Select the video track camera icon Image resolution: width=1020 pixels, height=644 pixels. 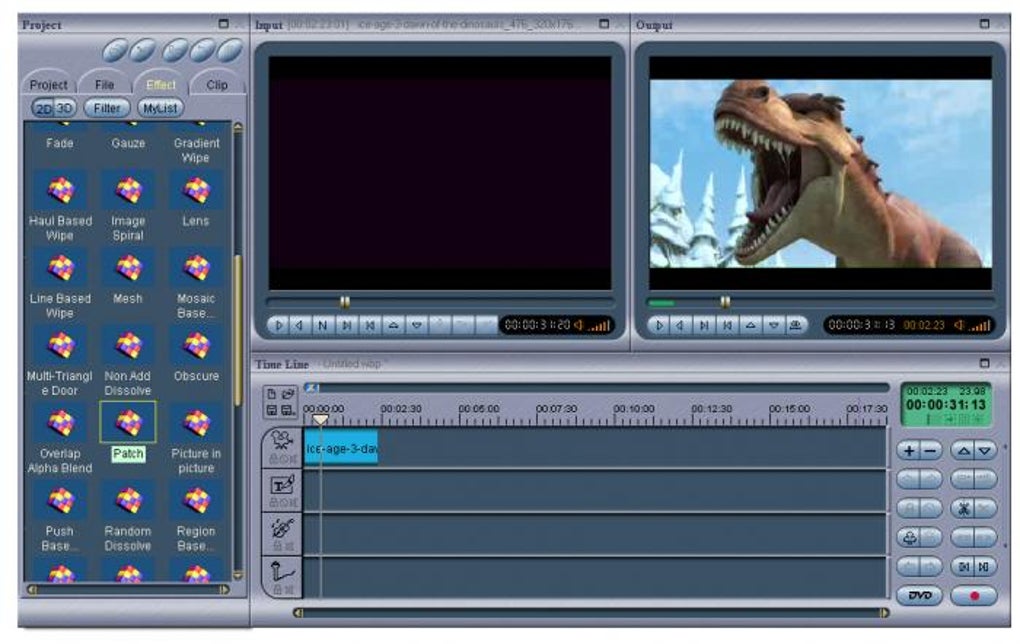click(x=282, y=442)
